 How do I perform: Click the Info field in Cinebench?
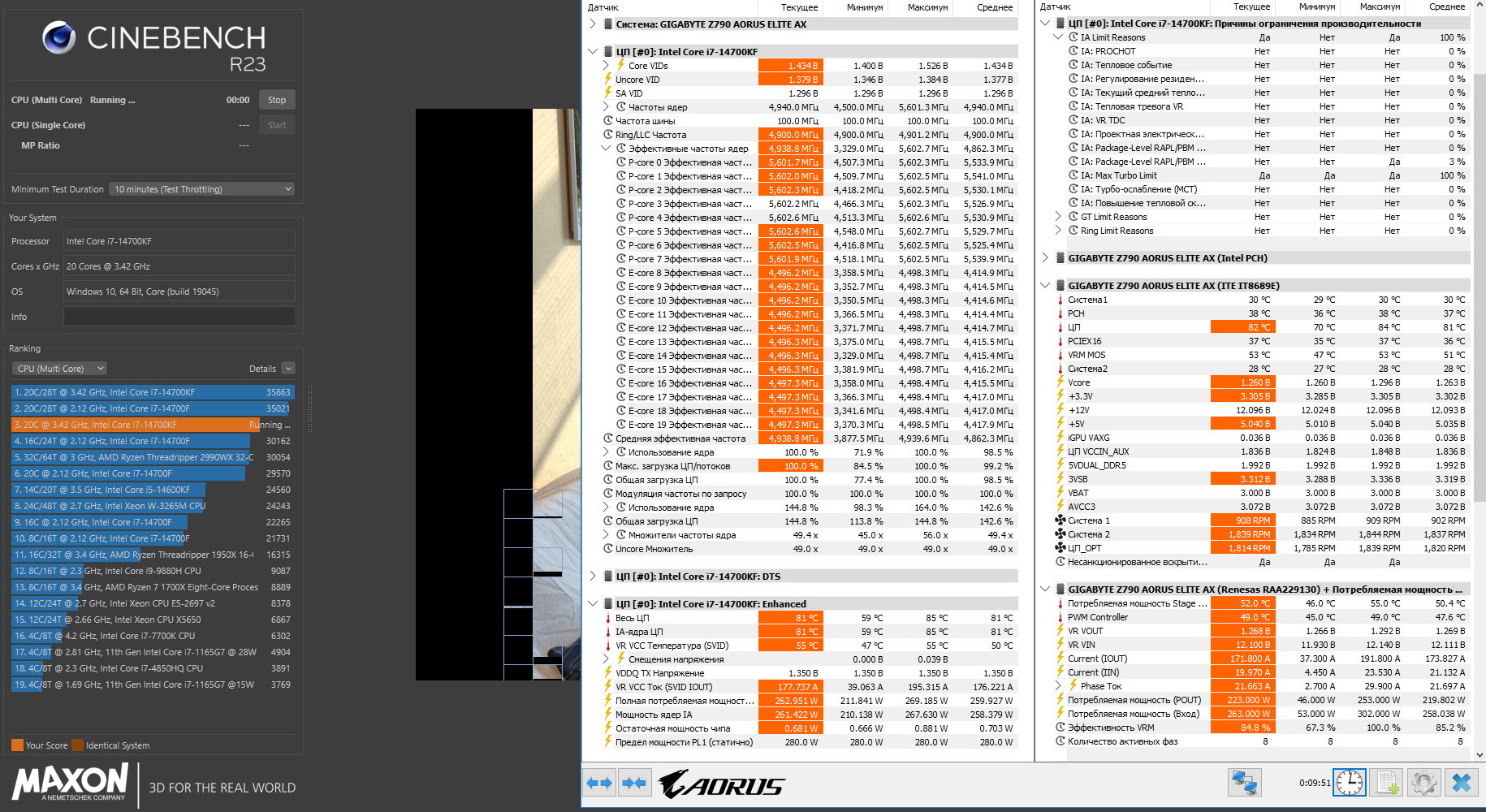179,317
